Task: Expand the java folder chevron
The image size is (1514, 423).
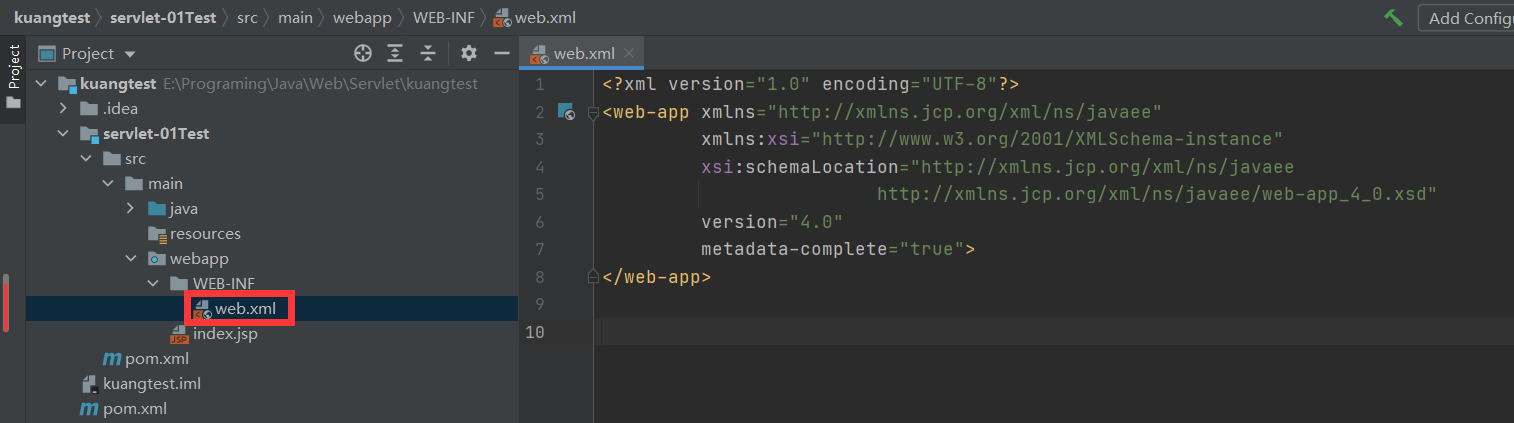Action: click(x=131, y=209)
